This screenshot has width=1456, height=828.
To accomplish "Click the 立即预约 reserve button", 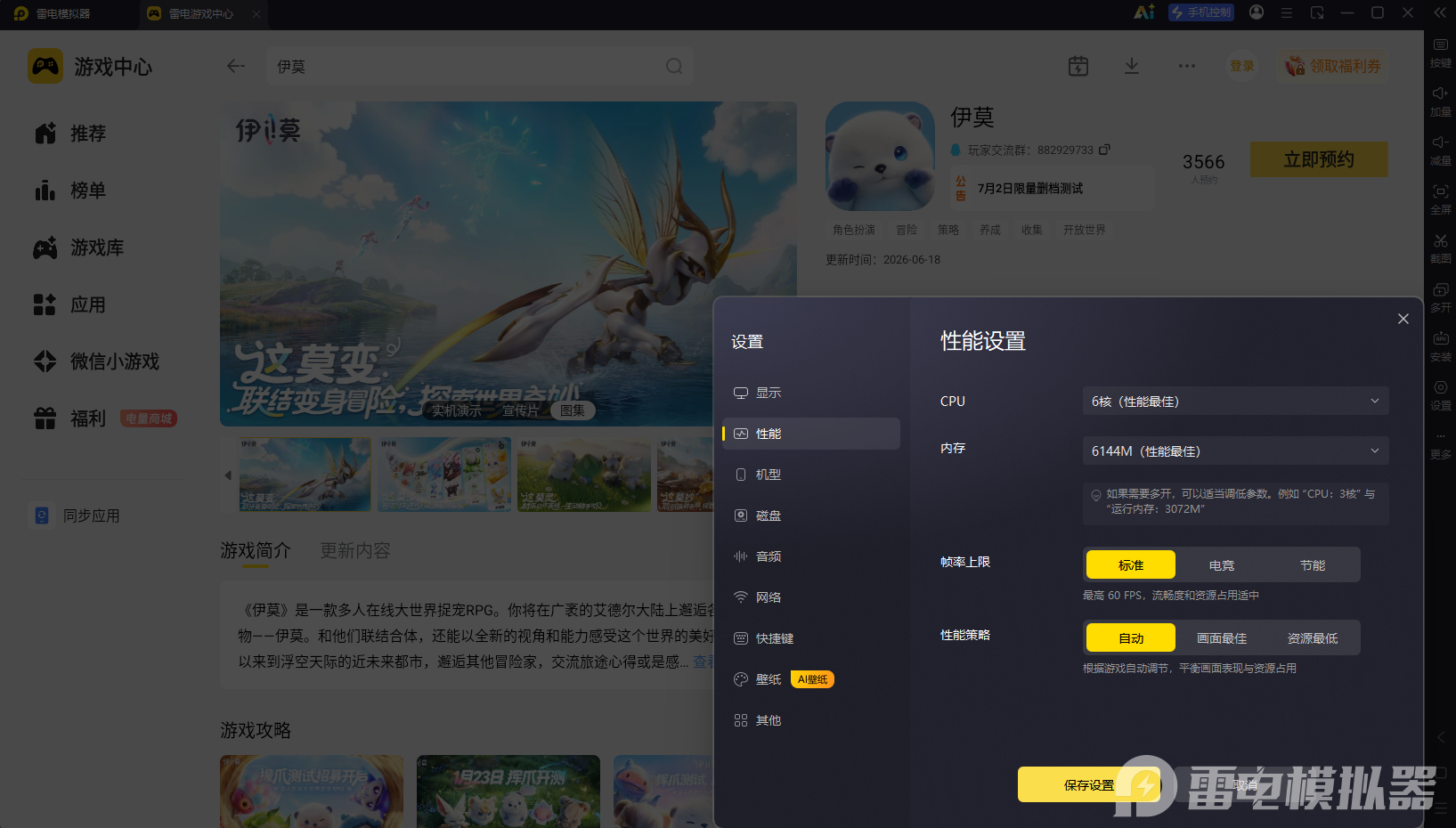I will click(1319, 159).
